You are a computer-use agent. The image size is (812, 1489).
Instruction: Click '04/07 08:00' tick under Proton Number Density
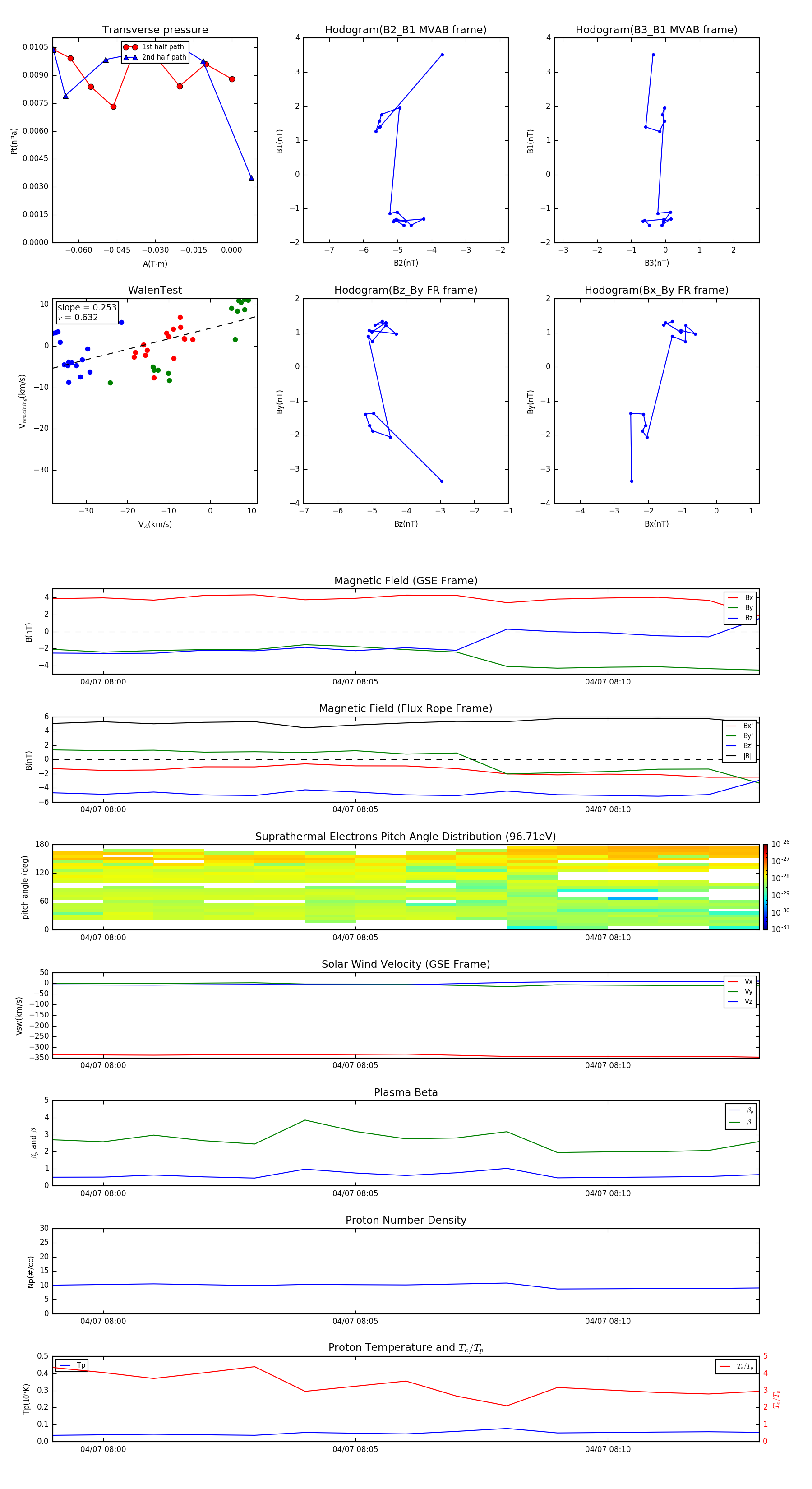tap(103, 1321)
